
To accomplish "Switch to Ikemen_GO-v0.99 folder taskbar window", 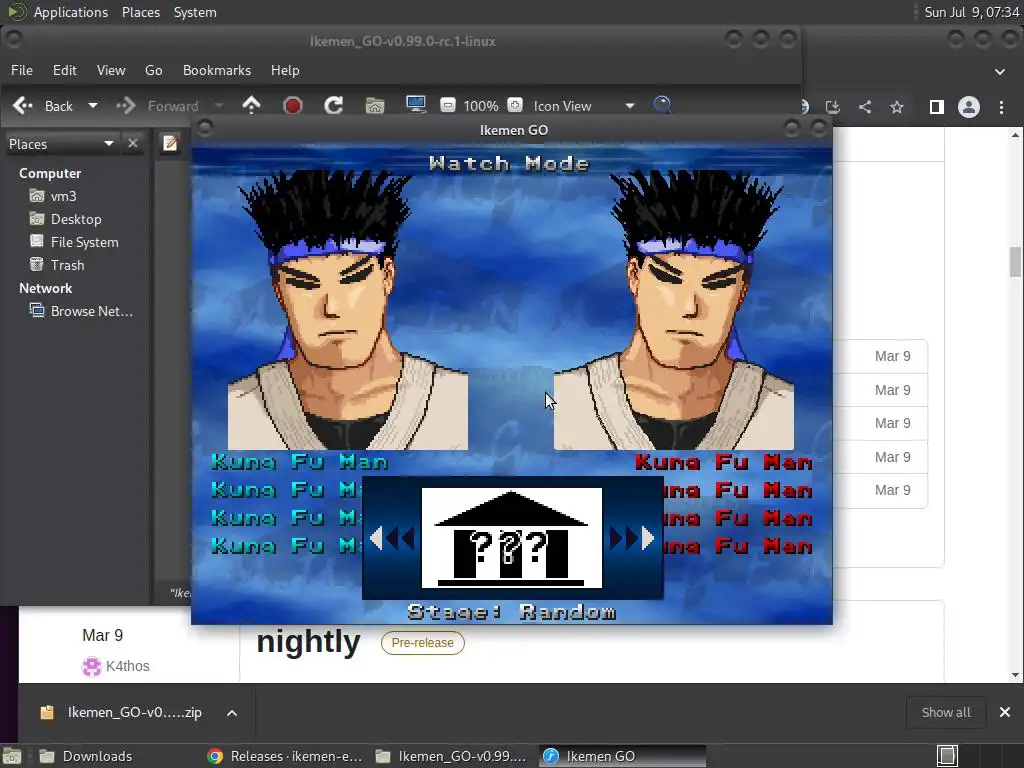I will pyautogui.click(x=452, y=756).
